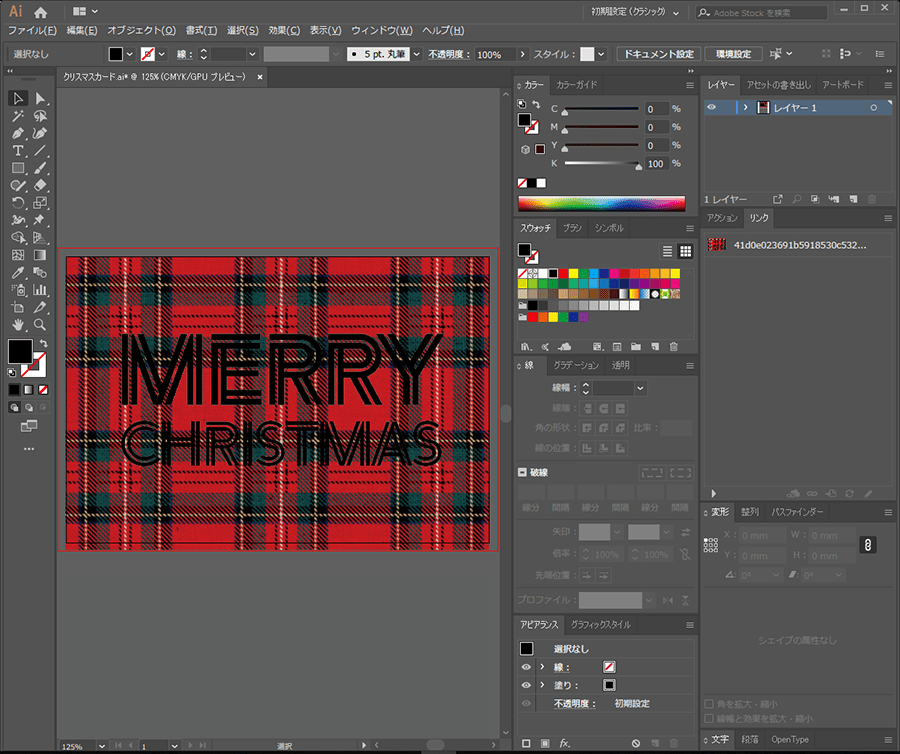Enable 線幅と効果を拡大・縮小 checkbox
Viewport: 900px width, 754px height.
point(709,718)
